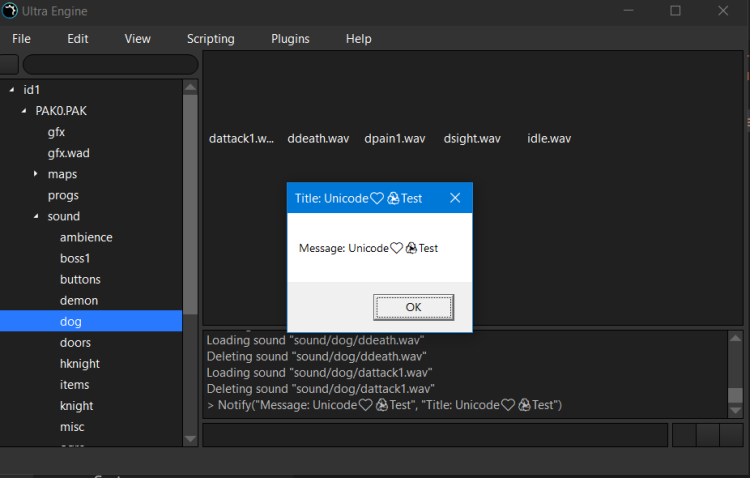The image size is (750, 478).
Task: Click the search field above the tree
Action: [110, 65]
